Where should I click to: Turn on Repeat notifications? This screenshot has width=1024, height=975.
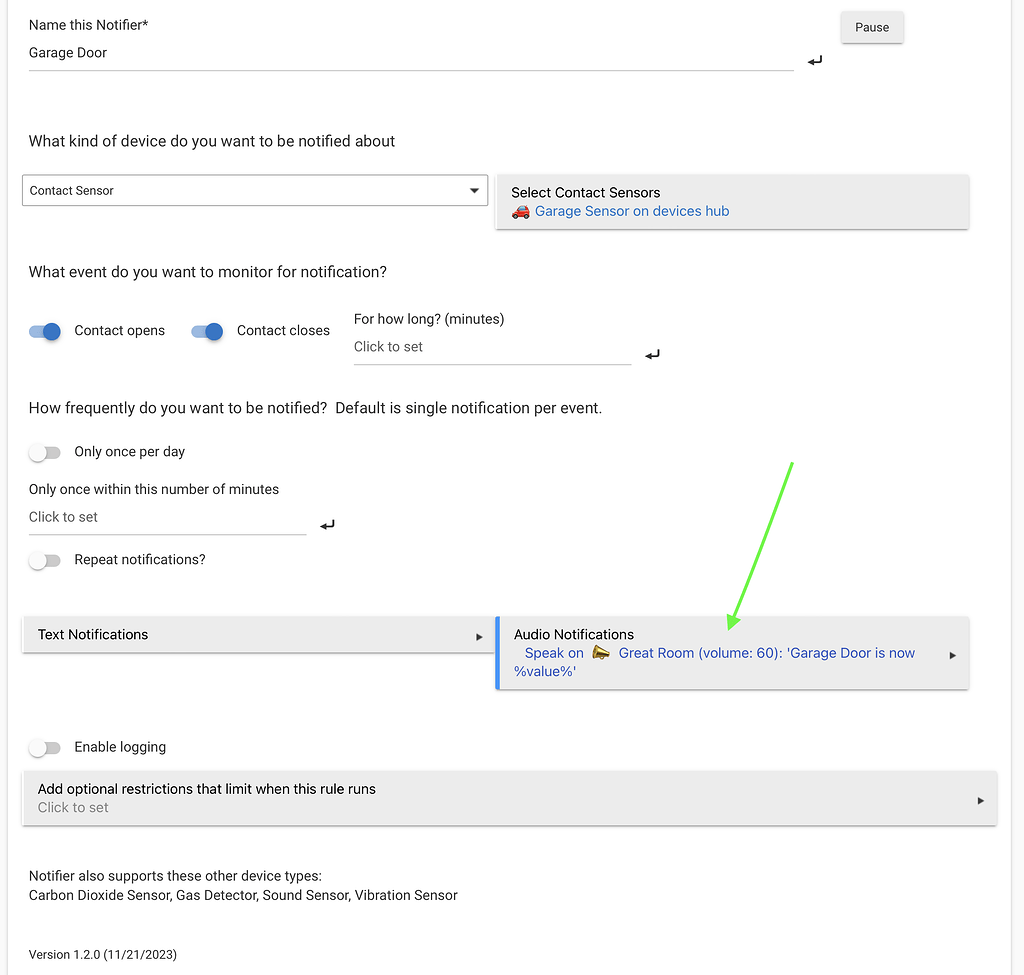(45, 560)
